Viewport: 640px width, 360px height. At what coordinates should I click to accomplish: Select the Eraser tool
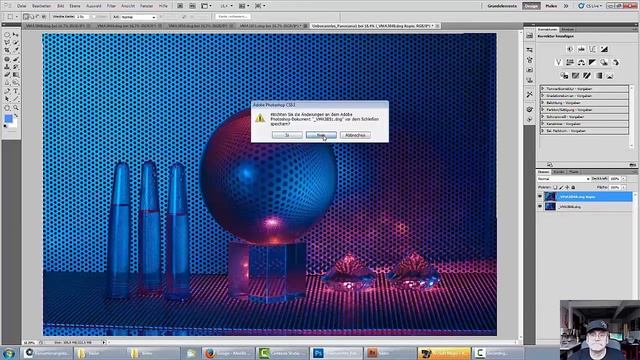coord(7,75)
